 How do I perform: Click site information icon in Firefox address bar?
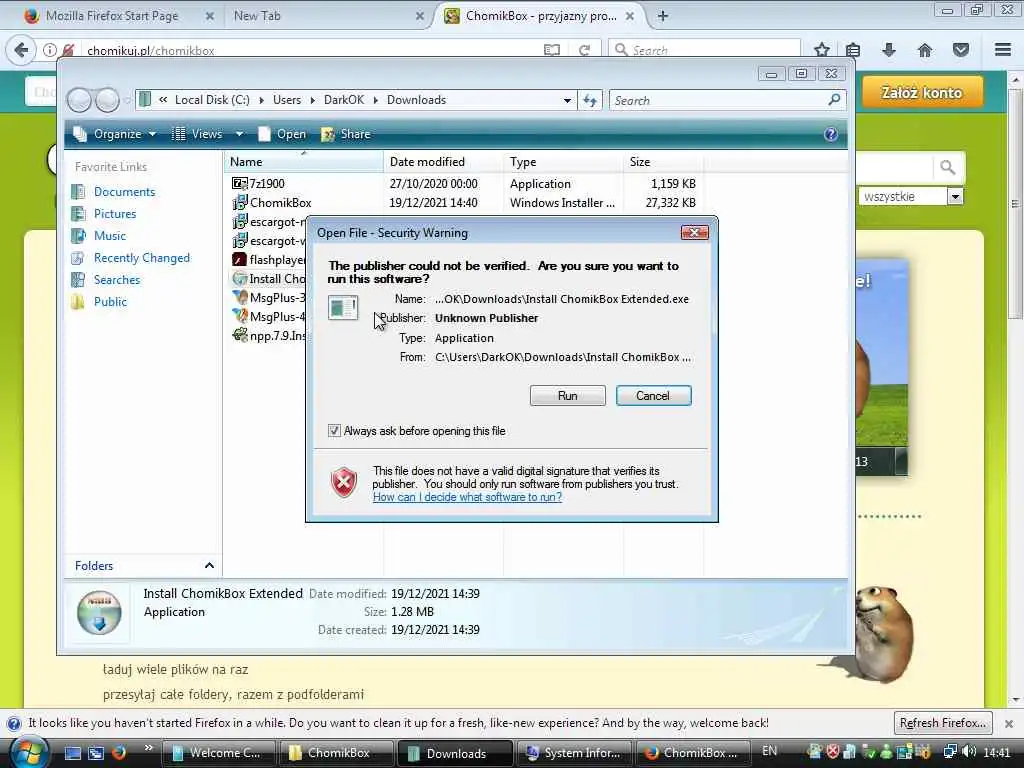50,50
